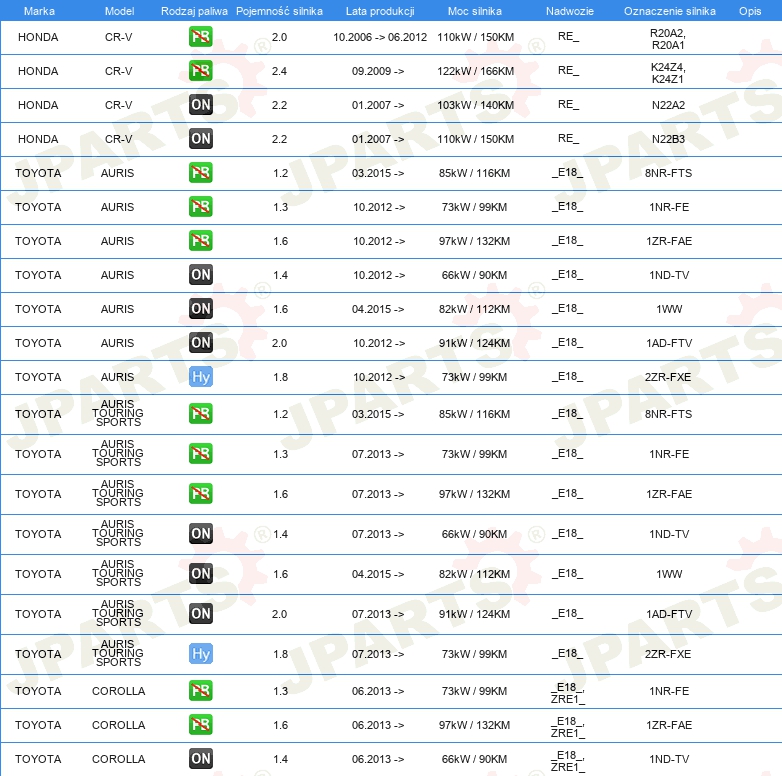
Task: Click the Oznaczenie silnika column header
Action: click(669, 11)
